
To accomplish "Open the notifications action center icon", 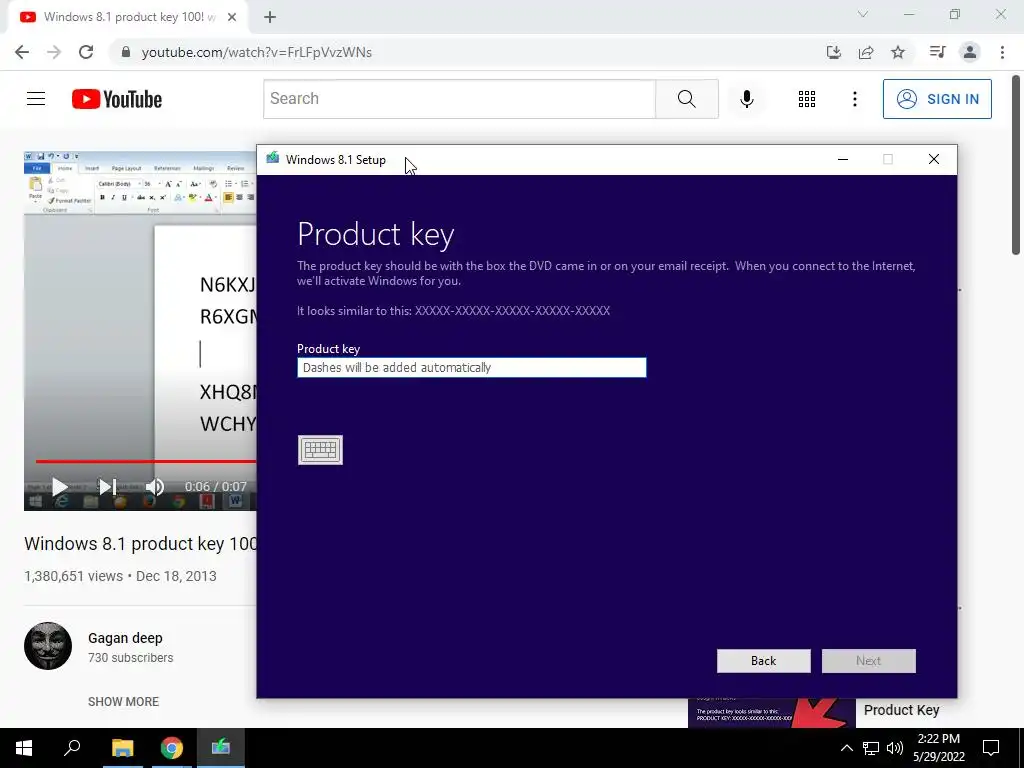I will 991,748.
